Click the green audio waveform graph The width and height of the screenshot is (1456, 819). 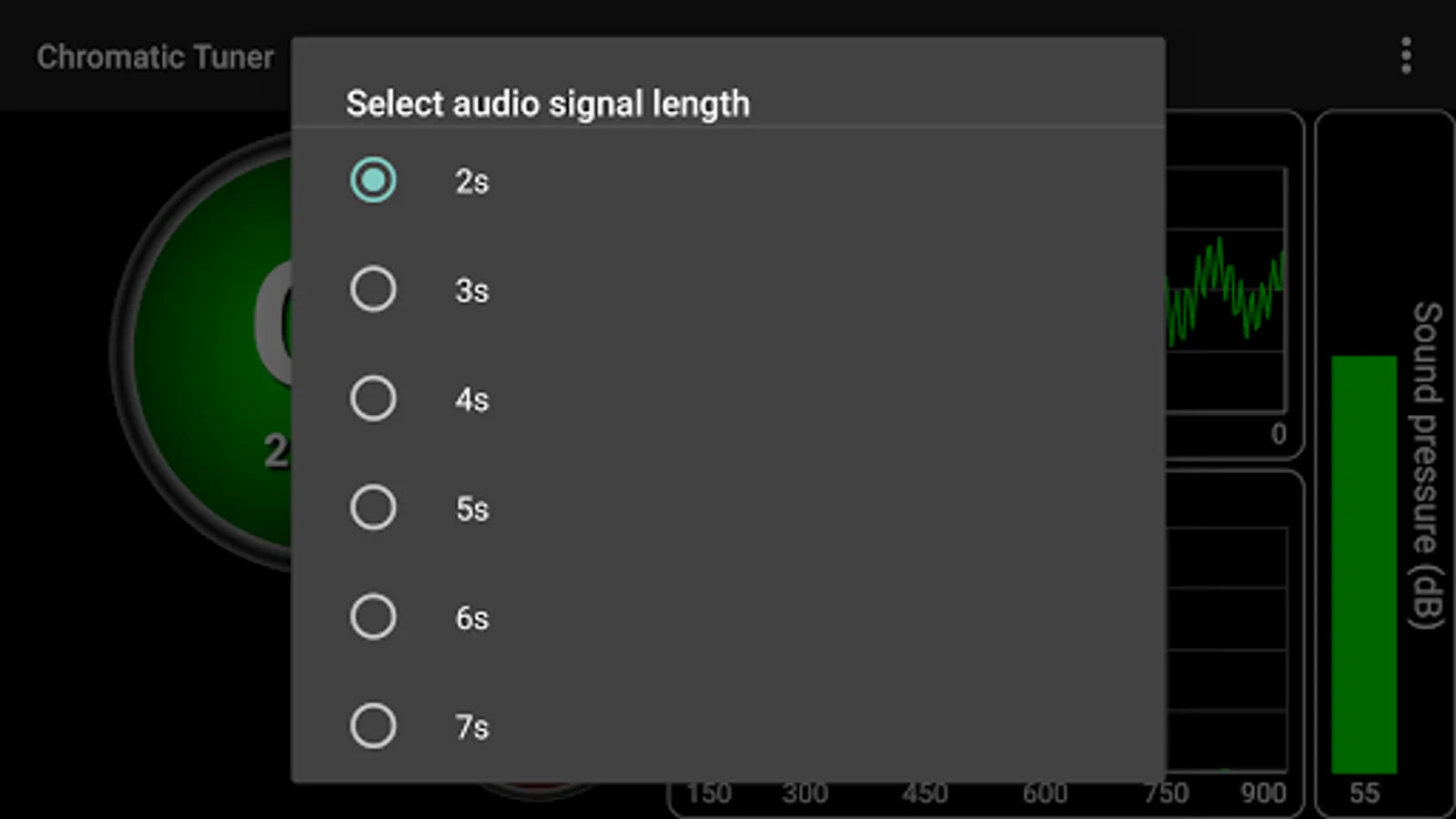click(x=1225, y=289)
